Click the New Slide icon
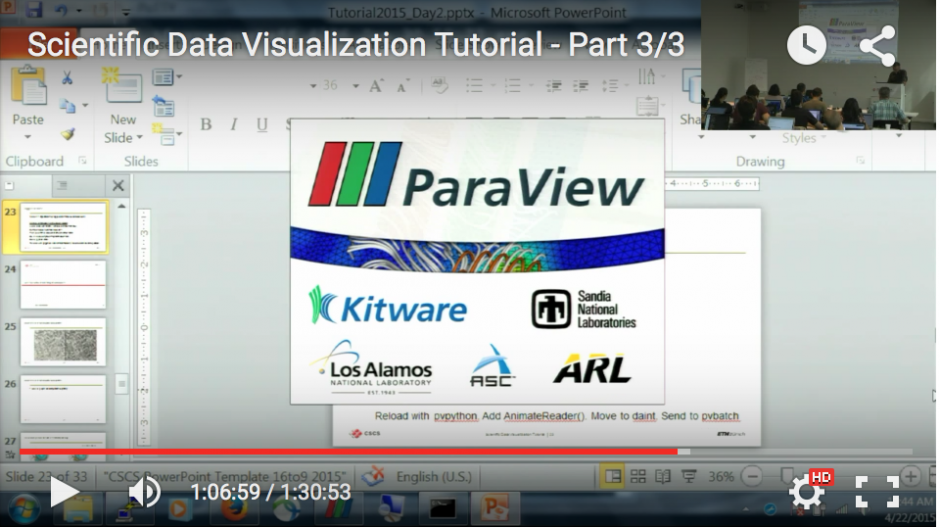Image resolution: width=940 pixels, height=527 pixels. click(x=122, y=88)
